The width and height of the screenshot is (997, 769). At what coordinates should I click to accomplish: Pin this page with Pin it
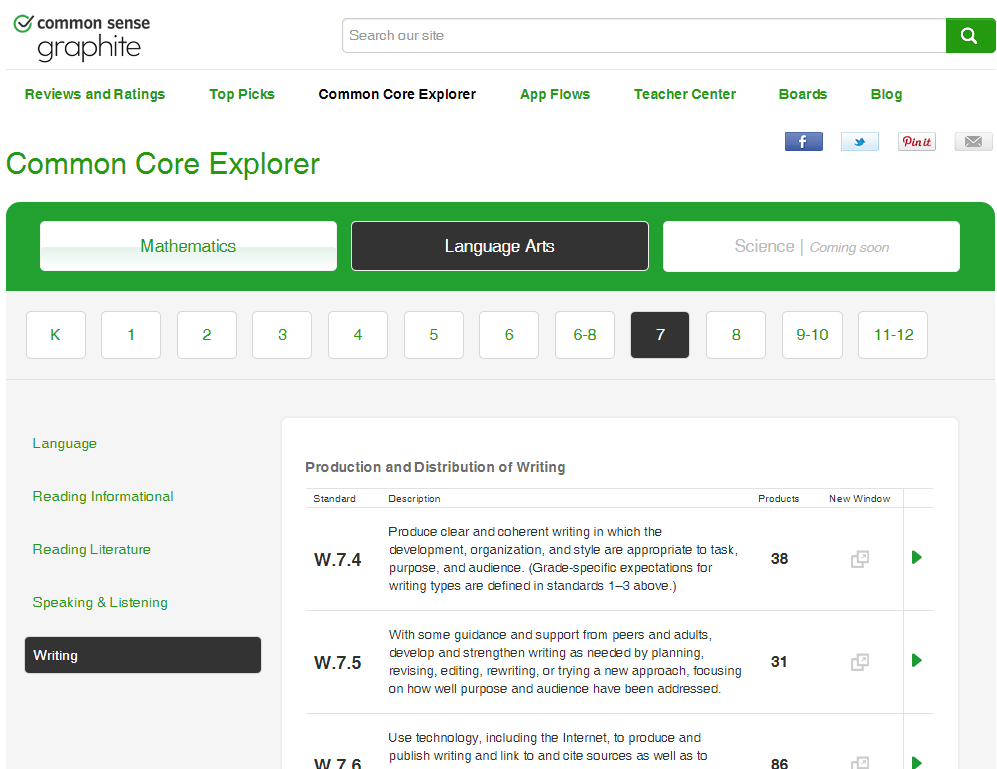click(916, 141)
